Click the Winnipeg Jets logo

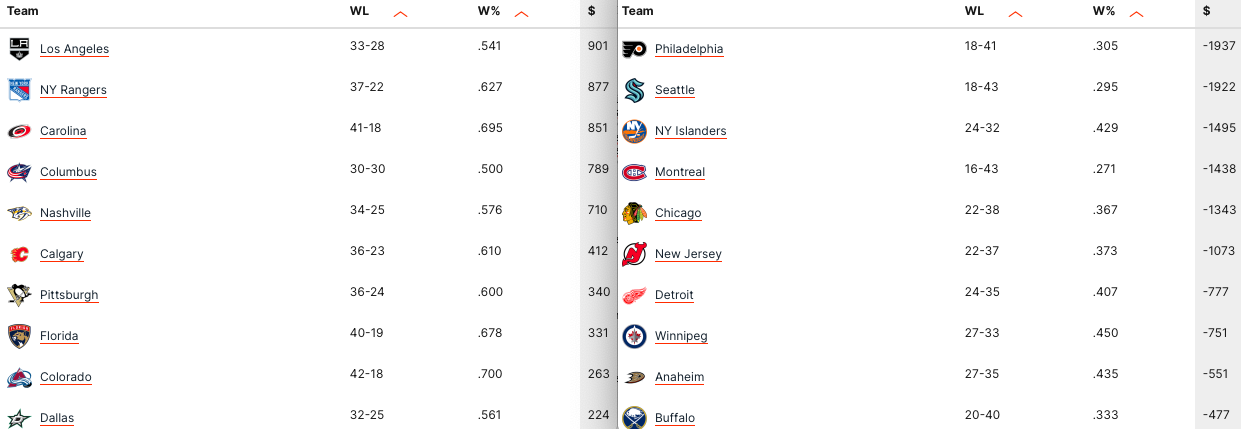(x=634, y=335)
